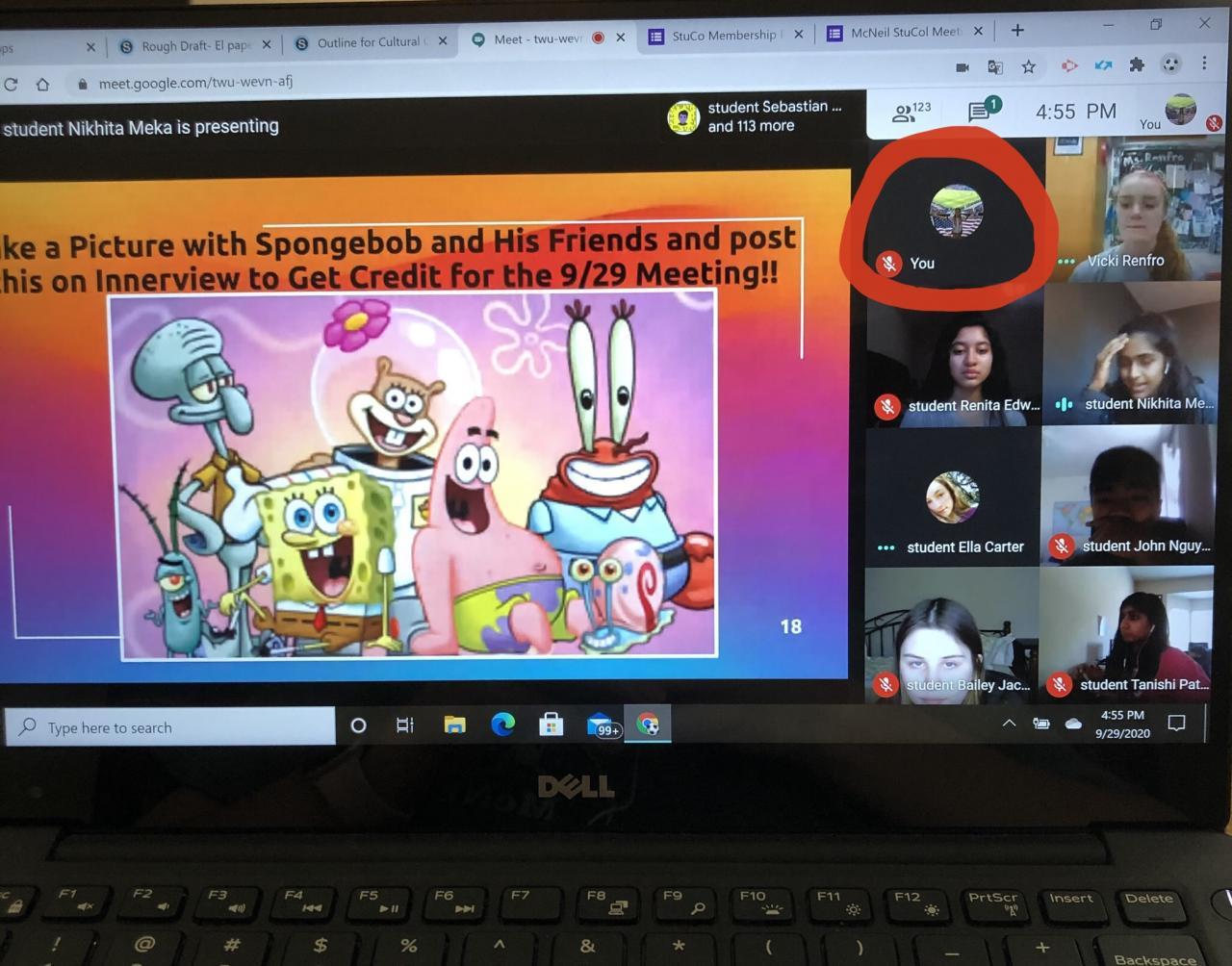Screen dimensions: 1232x966
Task: Click the "Type here to search" taskbar box
Action: 171,727
